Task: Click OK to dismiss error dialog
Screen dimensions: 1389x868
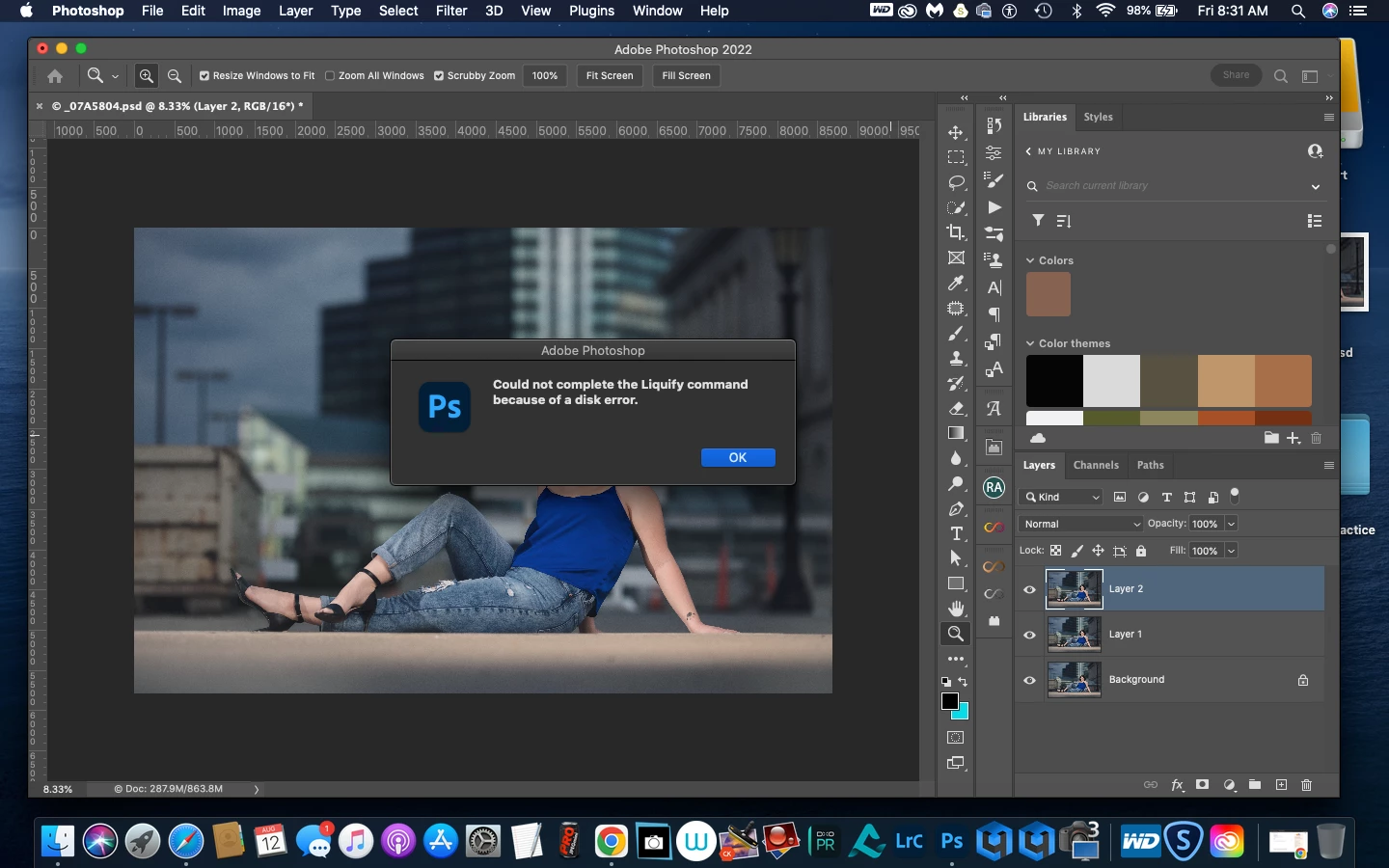Action: (737, 457)
